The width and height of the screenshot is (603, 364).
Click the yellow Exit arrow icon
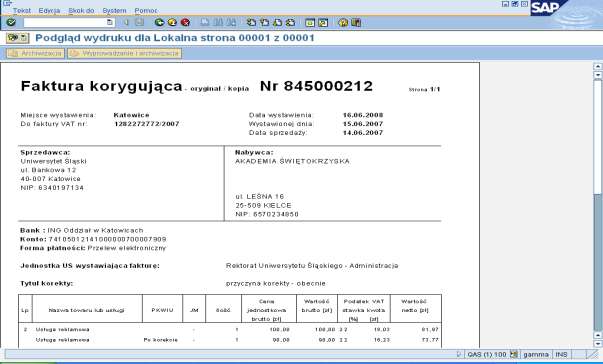tap(172, 23)
